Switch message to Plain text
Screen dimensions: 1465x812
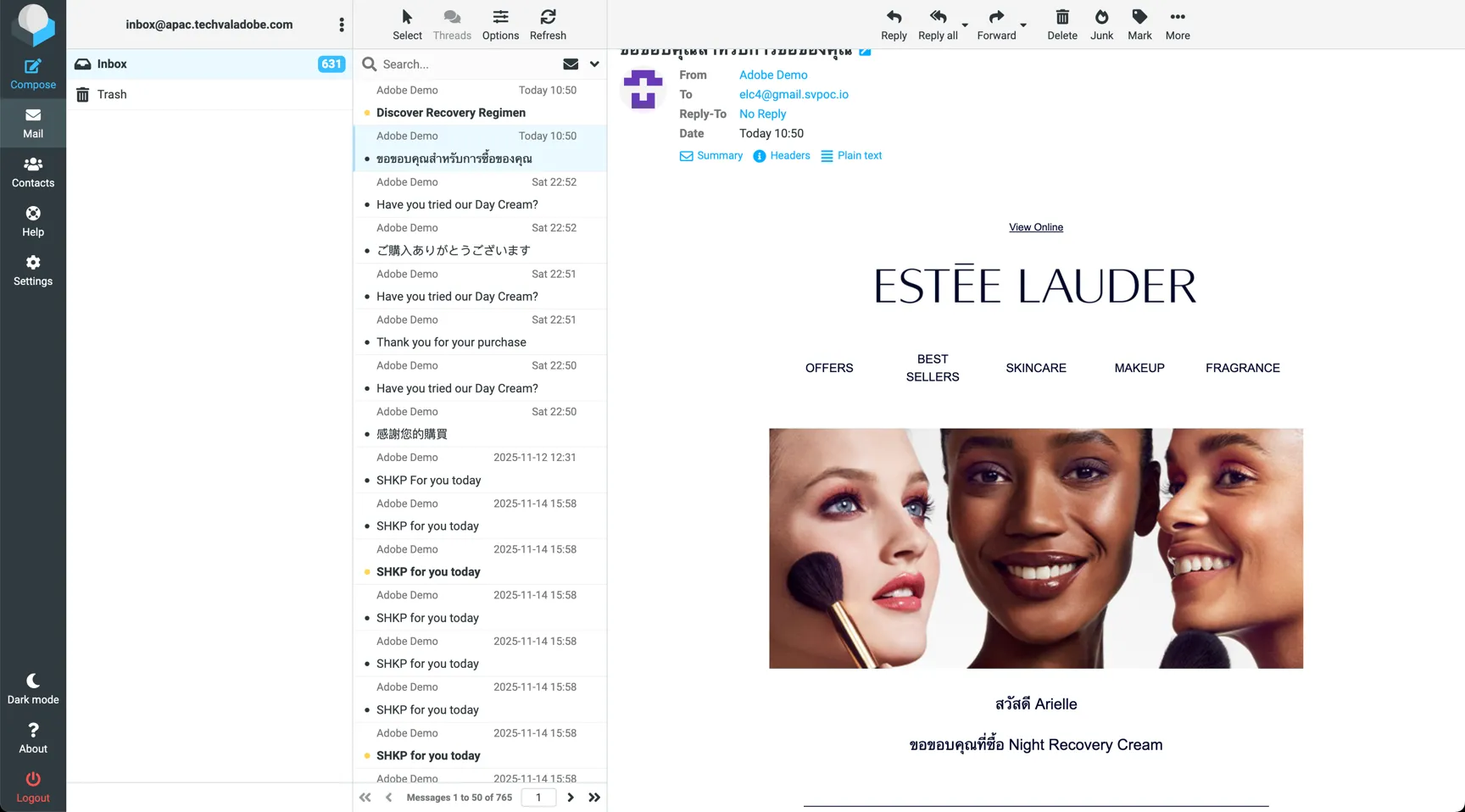pyautogui.click(x=851, y=155)
